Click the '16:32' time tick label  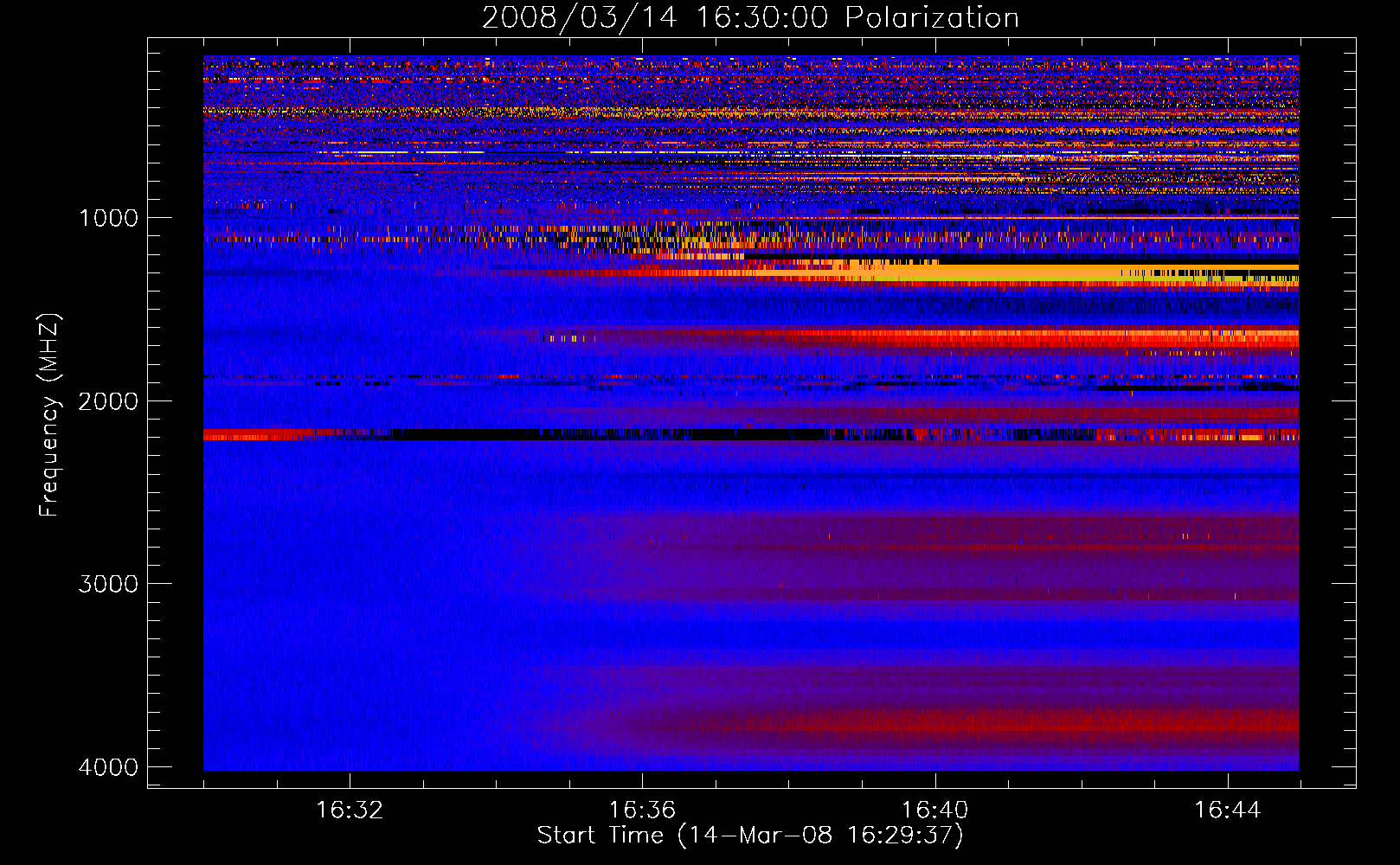(x=350, y=811)
